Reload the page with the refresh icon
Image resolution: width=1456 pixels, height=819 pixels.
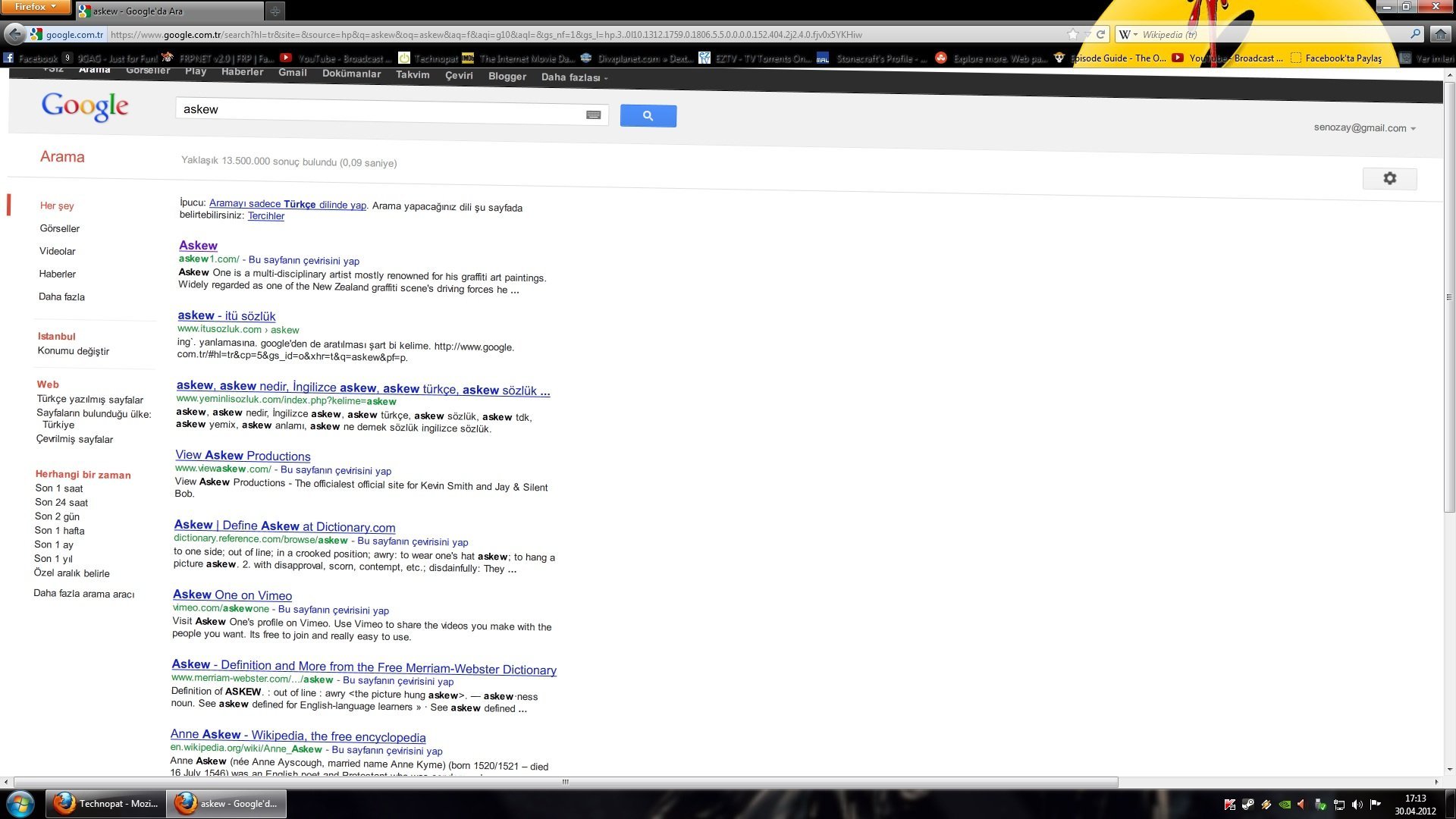pyautogui.click(x=1100, y=34)
